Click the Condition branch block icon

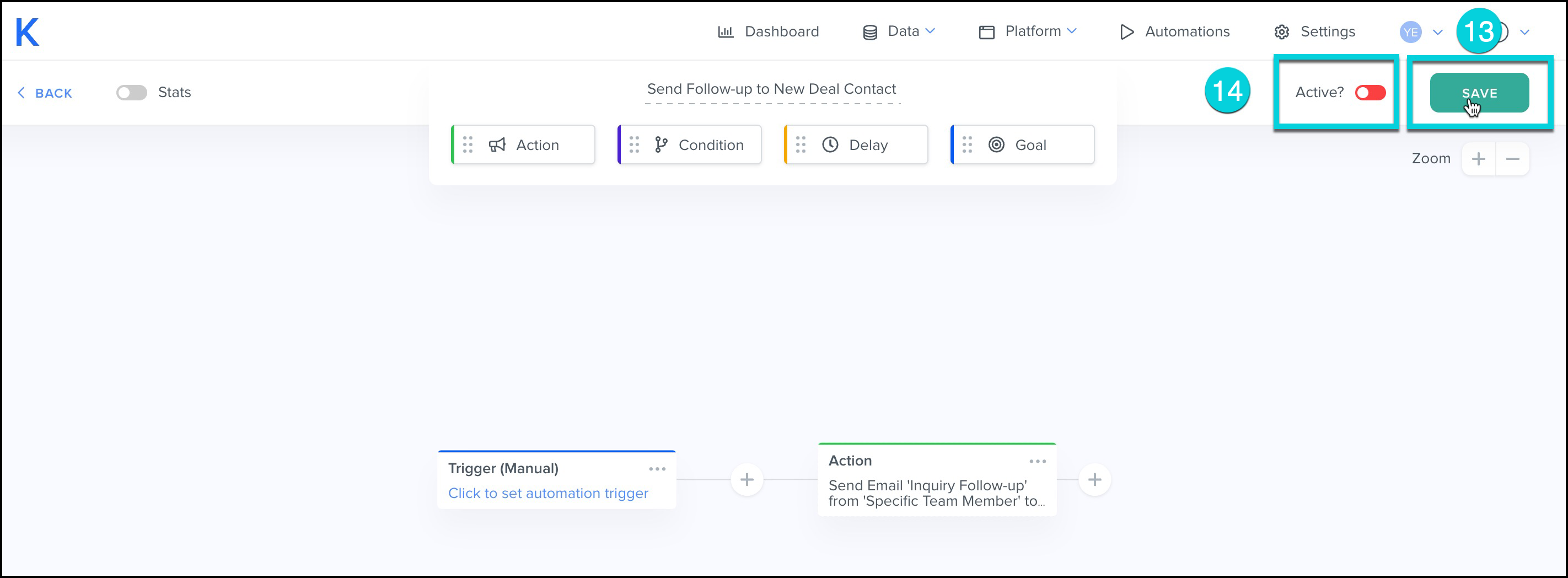661,145
